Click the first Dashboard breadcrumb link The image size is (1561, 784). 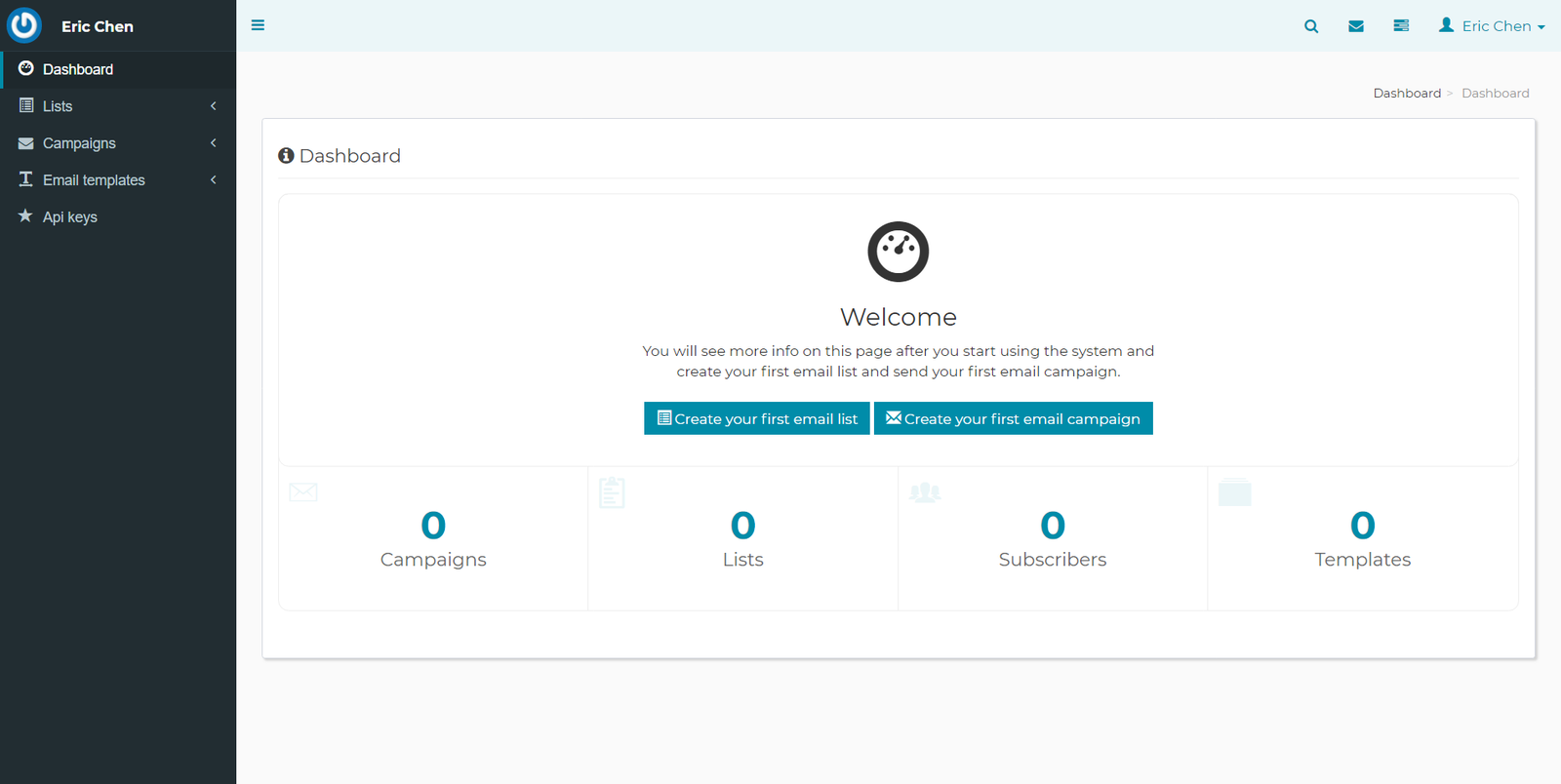(1406, 94)
